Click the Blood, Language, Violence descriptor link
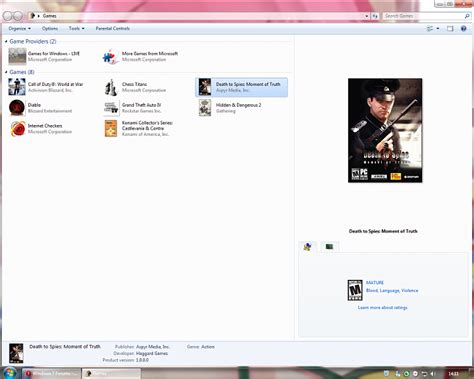This screenshot has width=474, height=379. pyautogui.click(x=392, y=291)
